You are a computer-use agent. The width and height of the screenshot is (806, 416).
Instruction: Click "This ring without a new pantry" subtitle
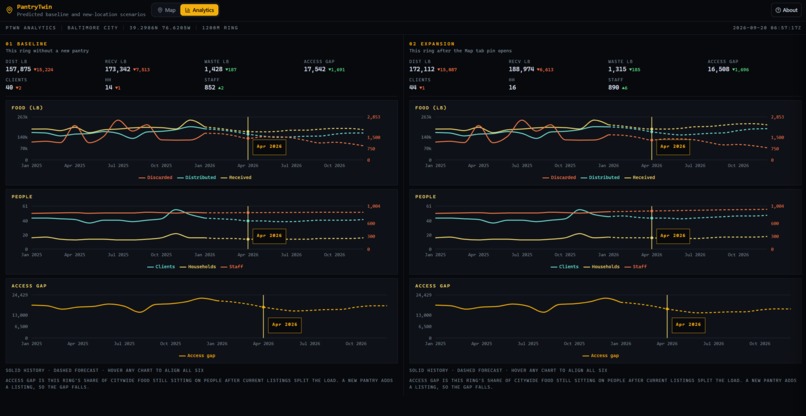(47, 51)
